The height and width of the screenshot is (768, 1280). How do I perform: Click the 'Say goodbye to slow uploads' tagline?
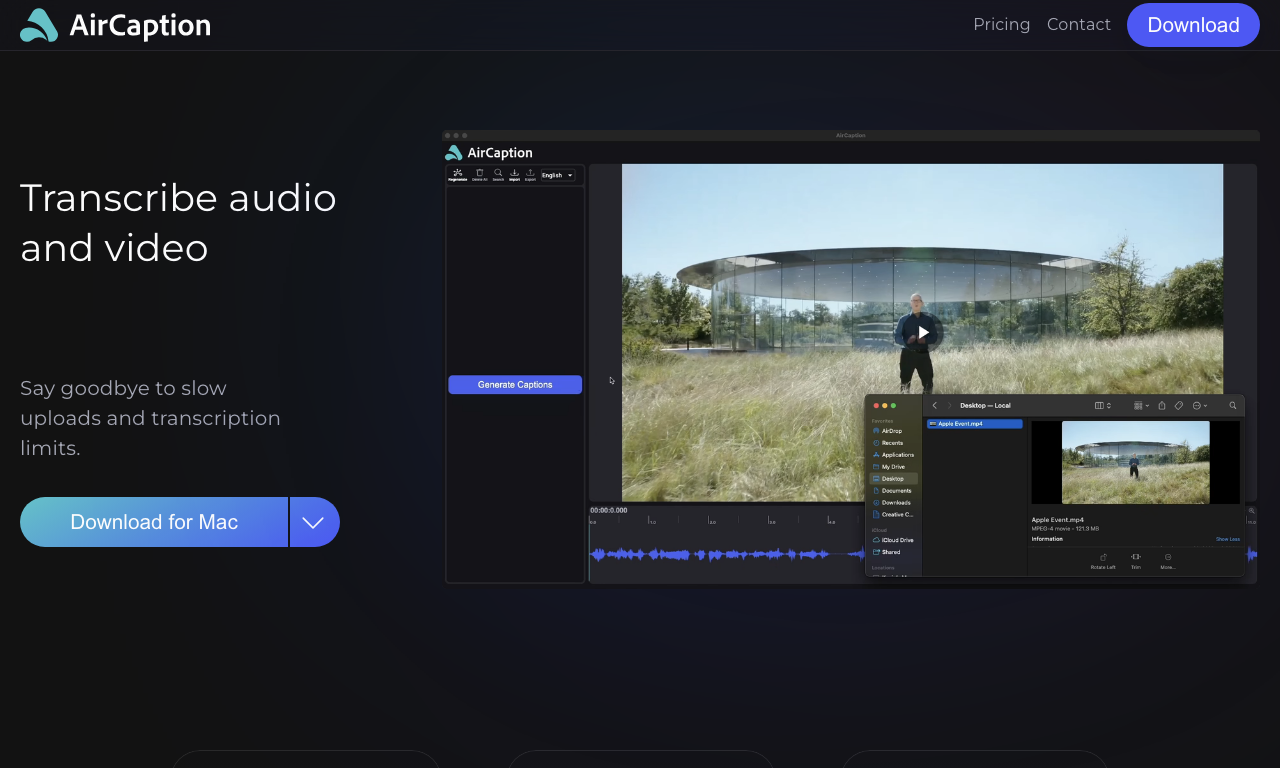(x=150, y=418)
